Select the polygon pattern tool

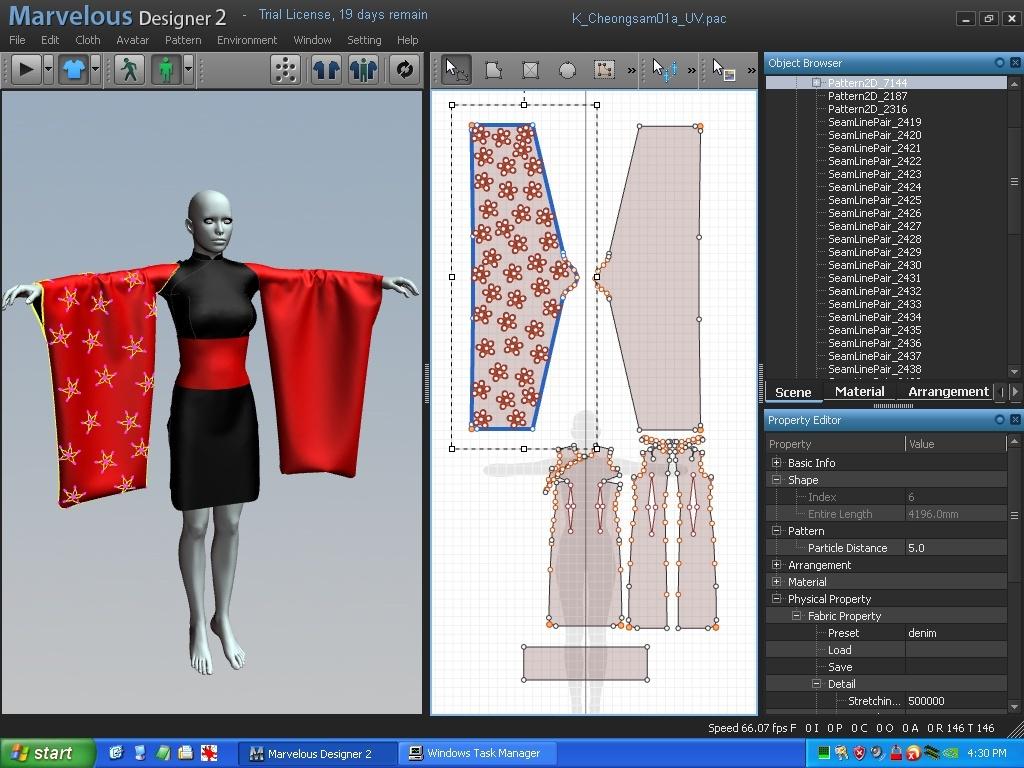coord(493,69)
